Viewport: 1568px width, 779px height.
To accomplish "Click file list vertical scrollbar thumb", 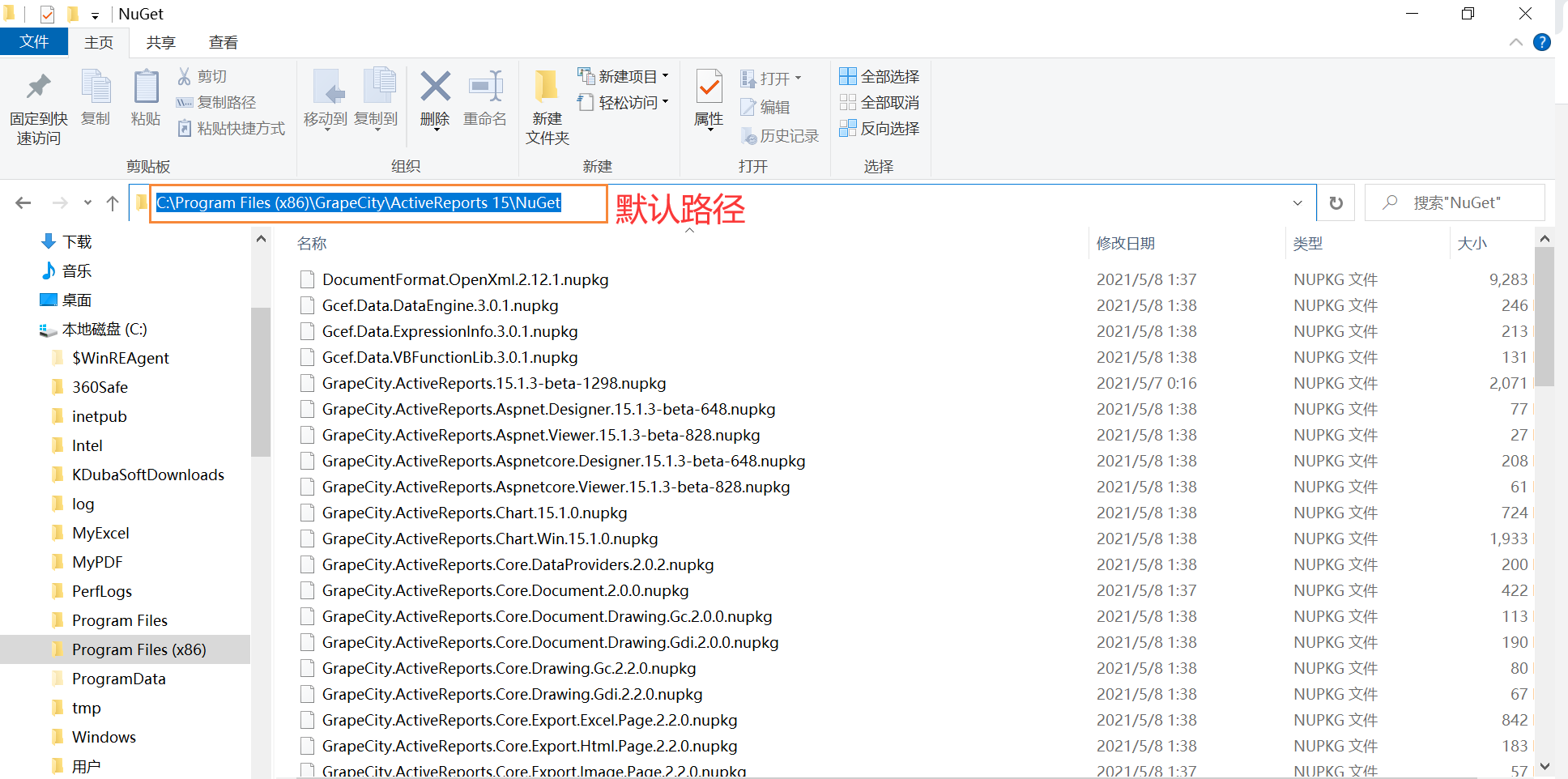I will [x=1545, y=317].
